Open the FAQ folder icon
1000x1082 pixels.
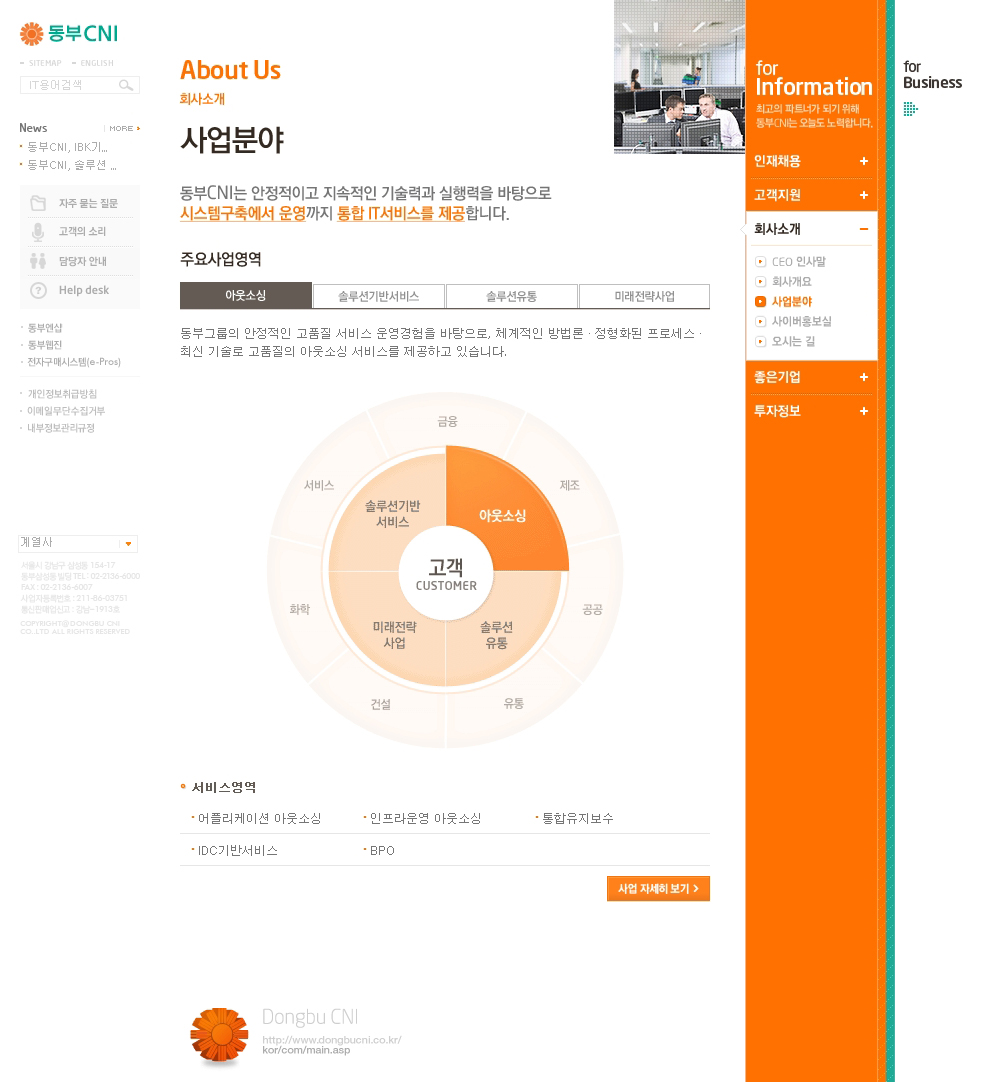tap(38, 203)
